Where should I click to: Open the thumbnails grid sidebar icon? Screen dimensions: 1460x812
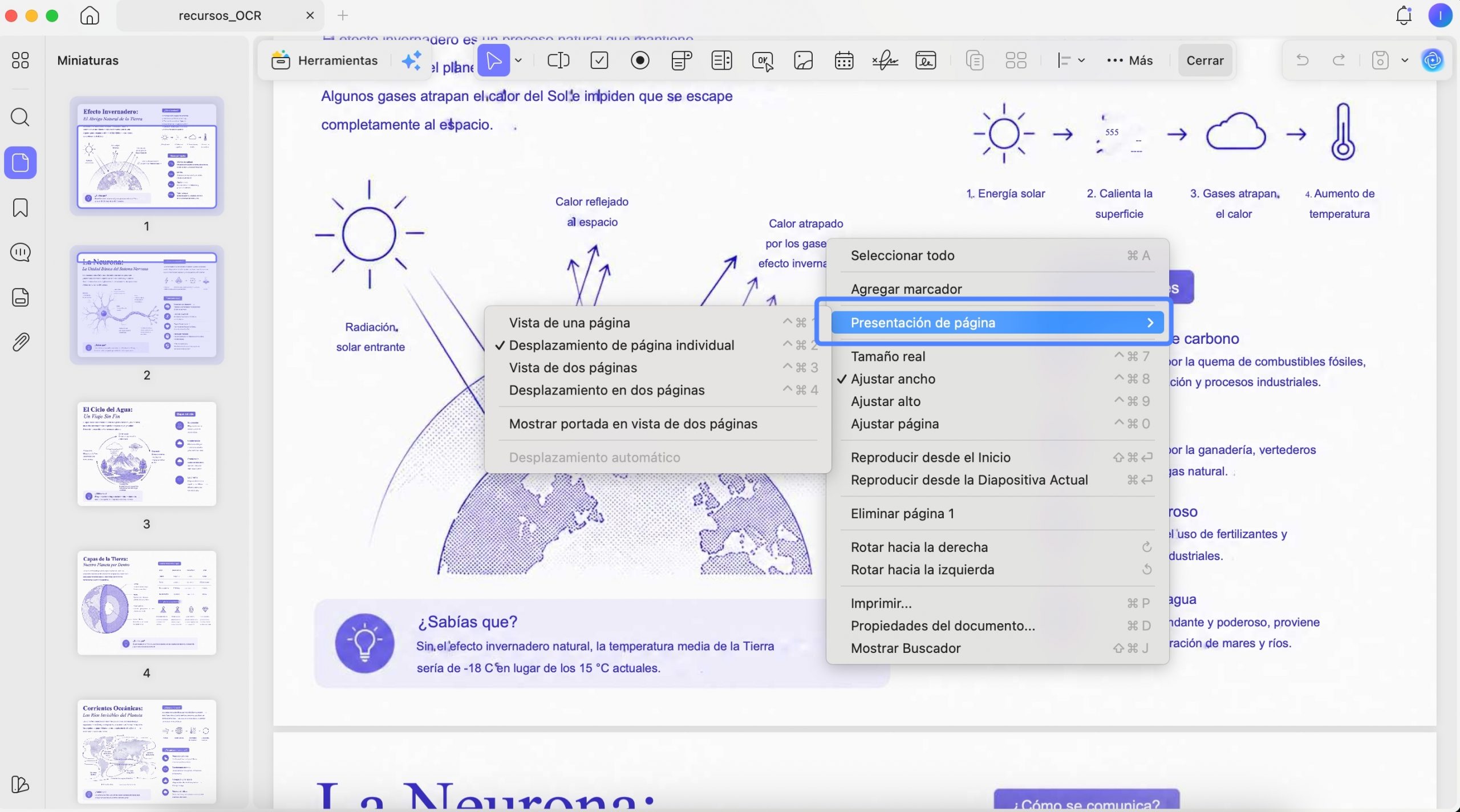tap(21, 60)
